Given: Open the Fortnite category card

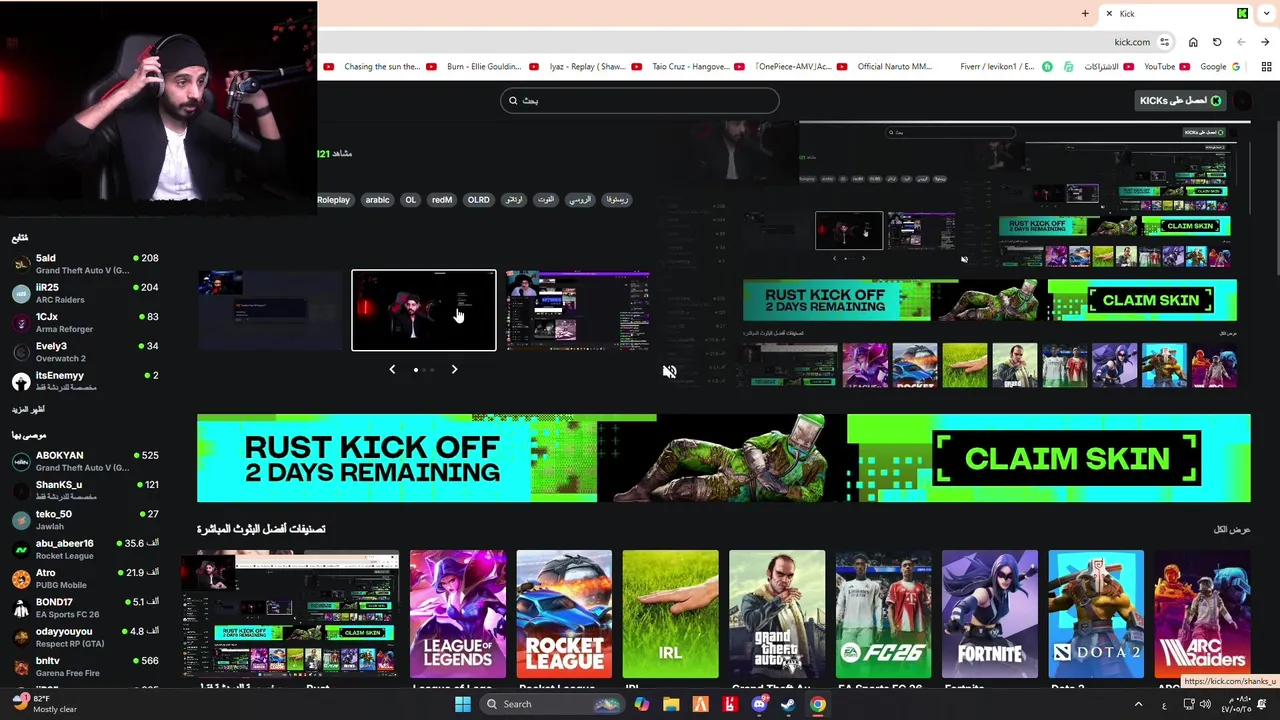Looking at the screenshot, I should point(990,614).
